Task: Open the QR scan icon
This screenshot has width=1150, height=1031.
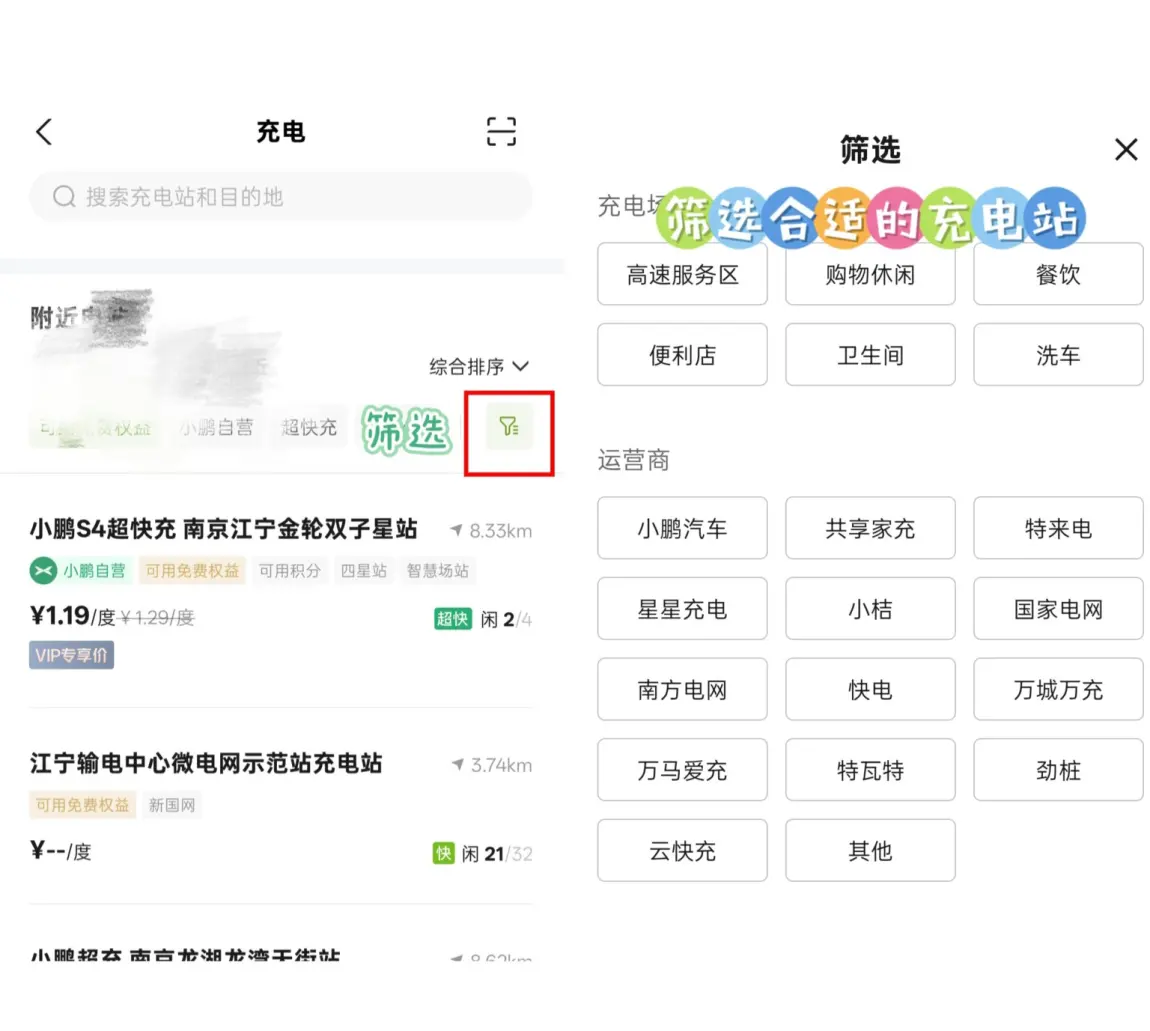Action: click(x=502, y=132)
